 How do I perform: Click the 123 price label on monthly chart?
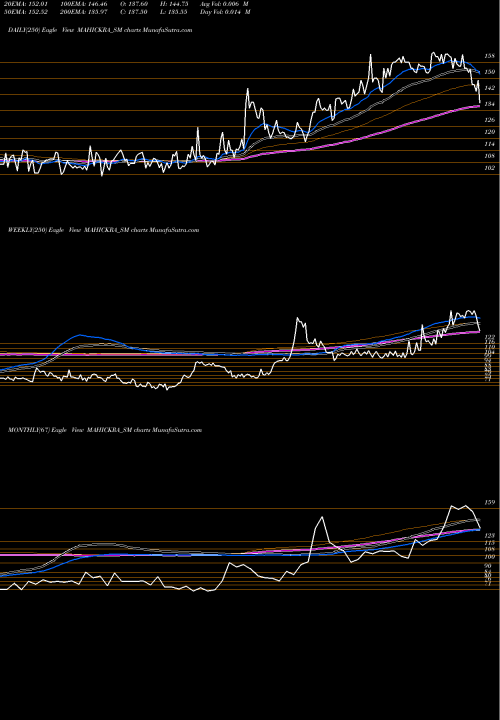[490, 535]
